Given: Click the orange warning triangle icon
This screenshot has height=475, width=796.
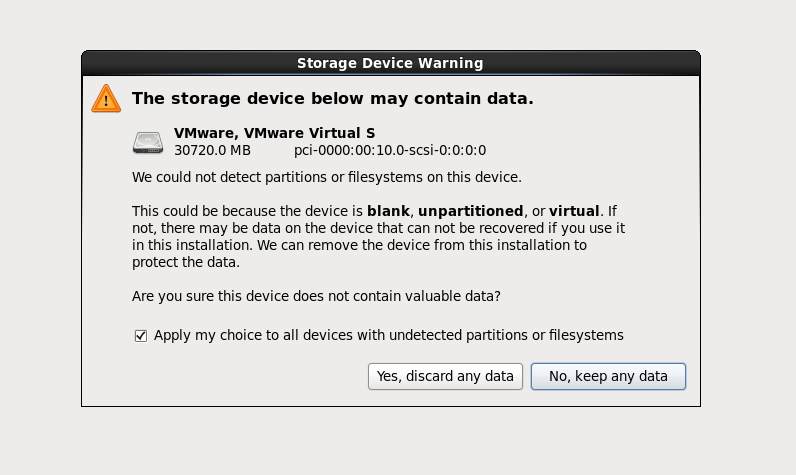Looking at the screenshot, I should (x=105, y=98).
